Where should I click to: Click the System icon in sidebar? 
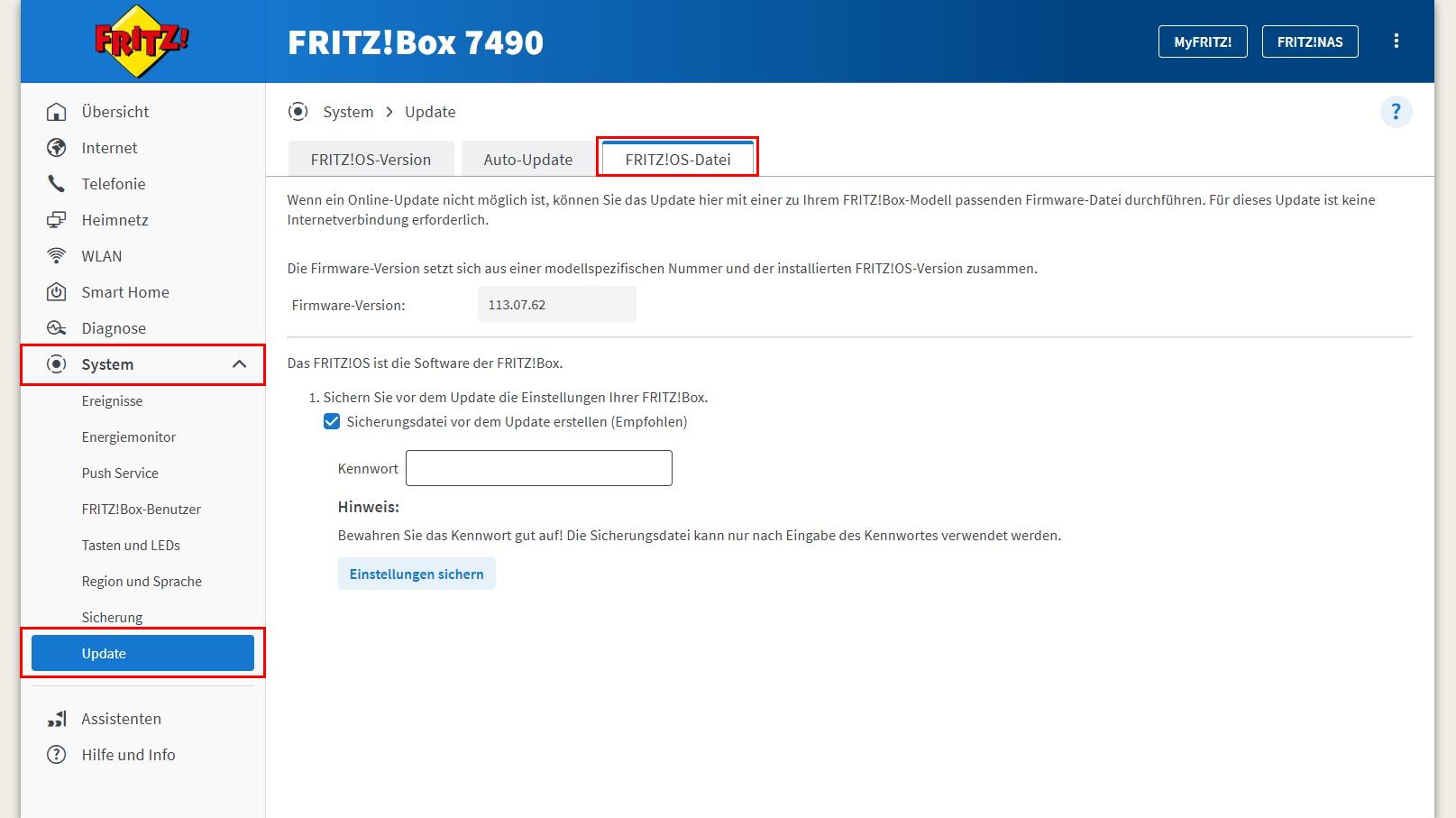click(56, 364)
